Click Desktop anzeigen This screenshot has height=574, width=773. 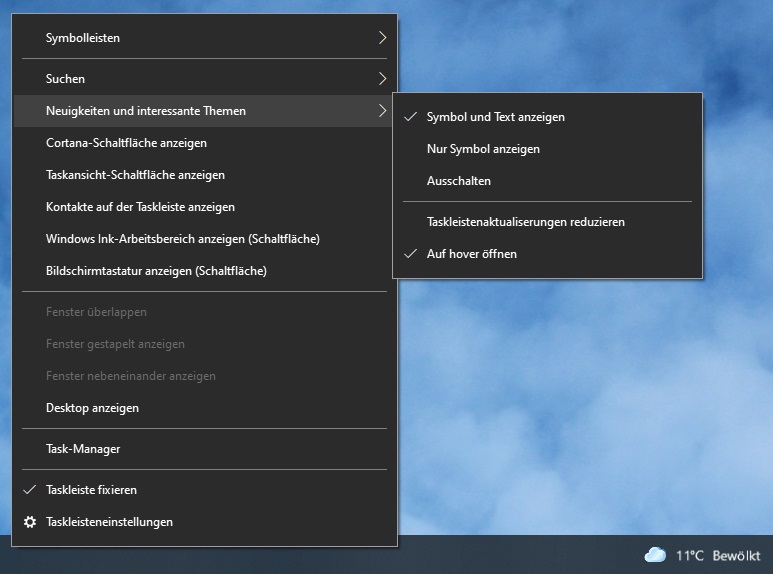click(x=92, y=408)
